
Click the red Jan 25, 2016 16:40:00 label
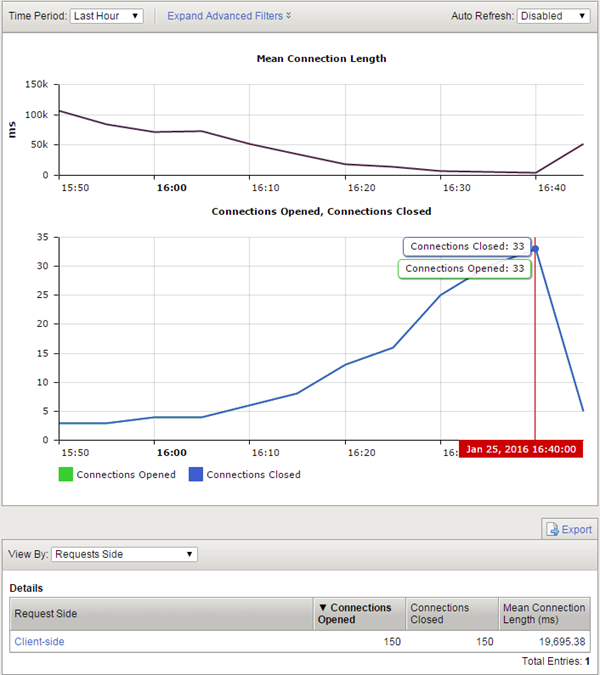(520, 450)
